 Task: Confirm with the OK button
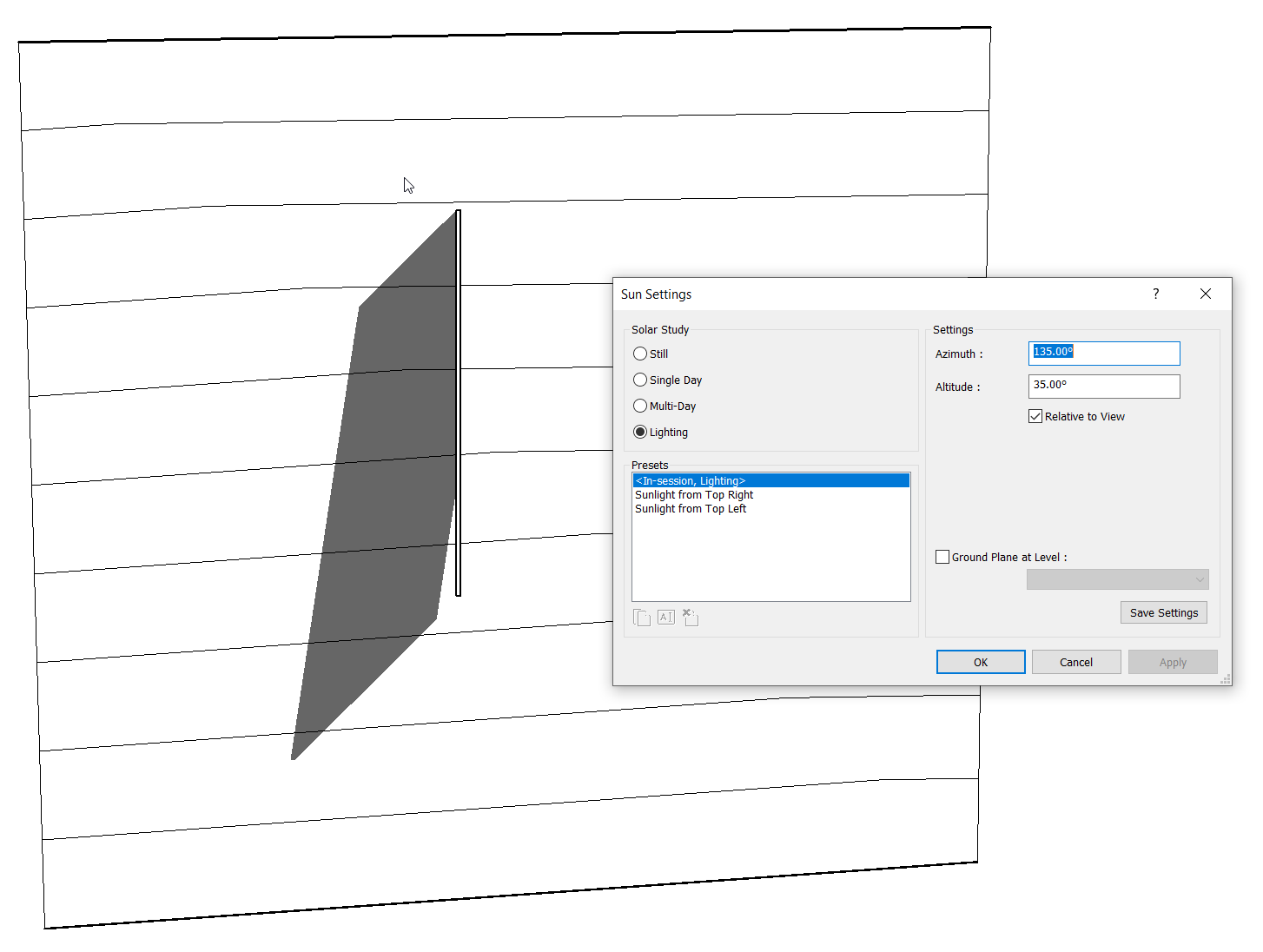[x=980, y=661]
